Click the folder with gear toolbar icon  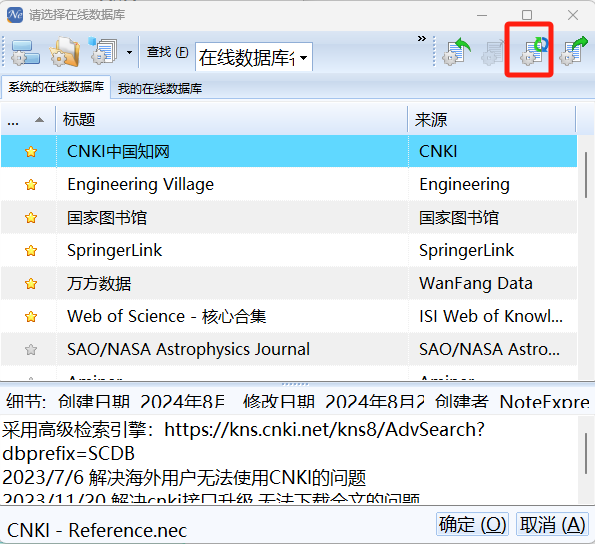(65, 52)
